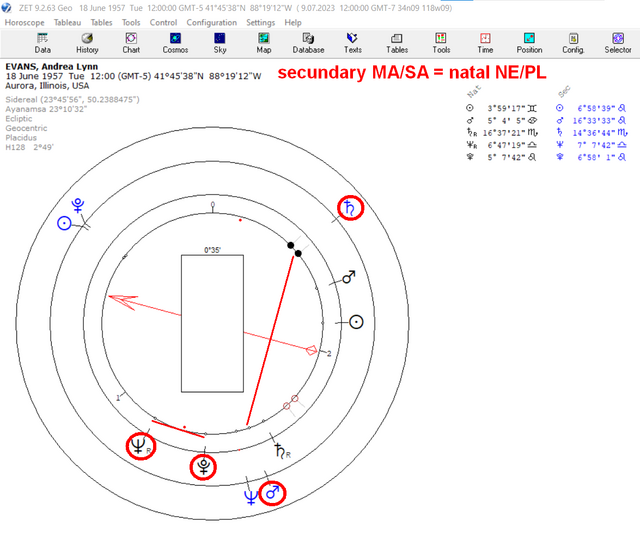Click the blue secondary Neptune symbol on chart
This screenshot has width=640, height=546.
click(251, 497)
